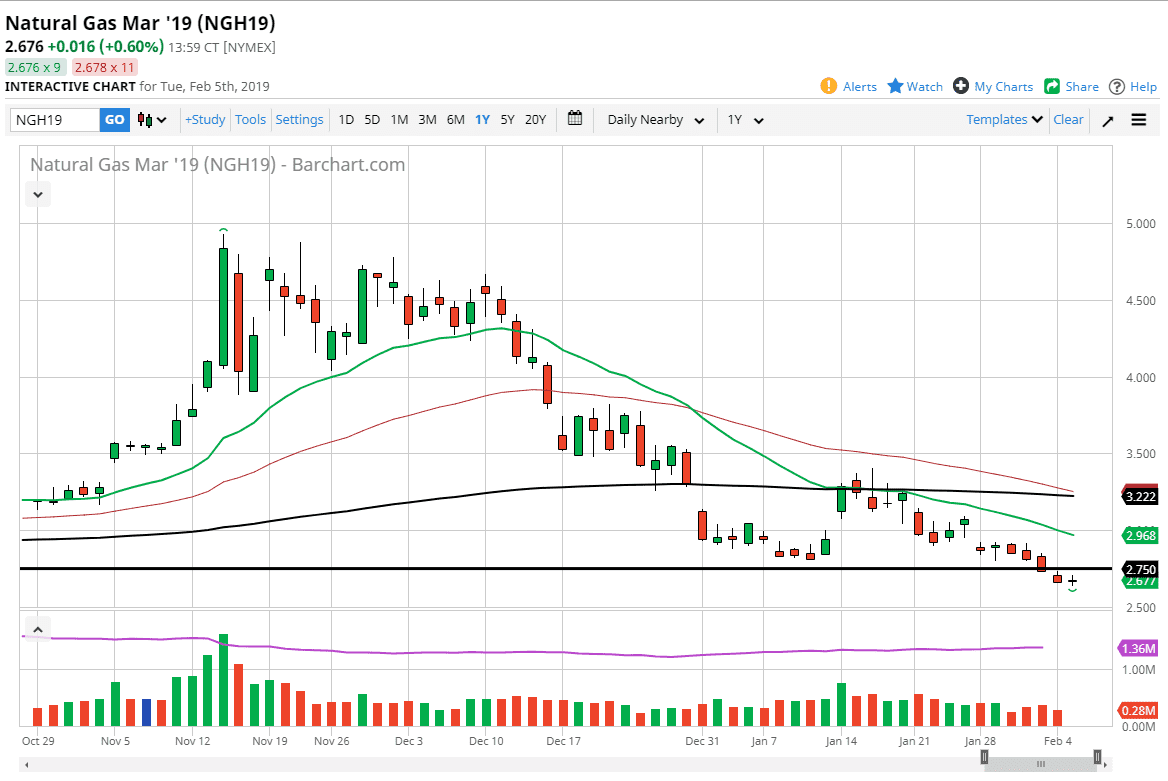This screenshot has width=1168, height=781.
Task: Click the Watch star icon
Action: pos(896,86)
